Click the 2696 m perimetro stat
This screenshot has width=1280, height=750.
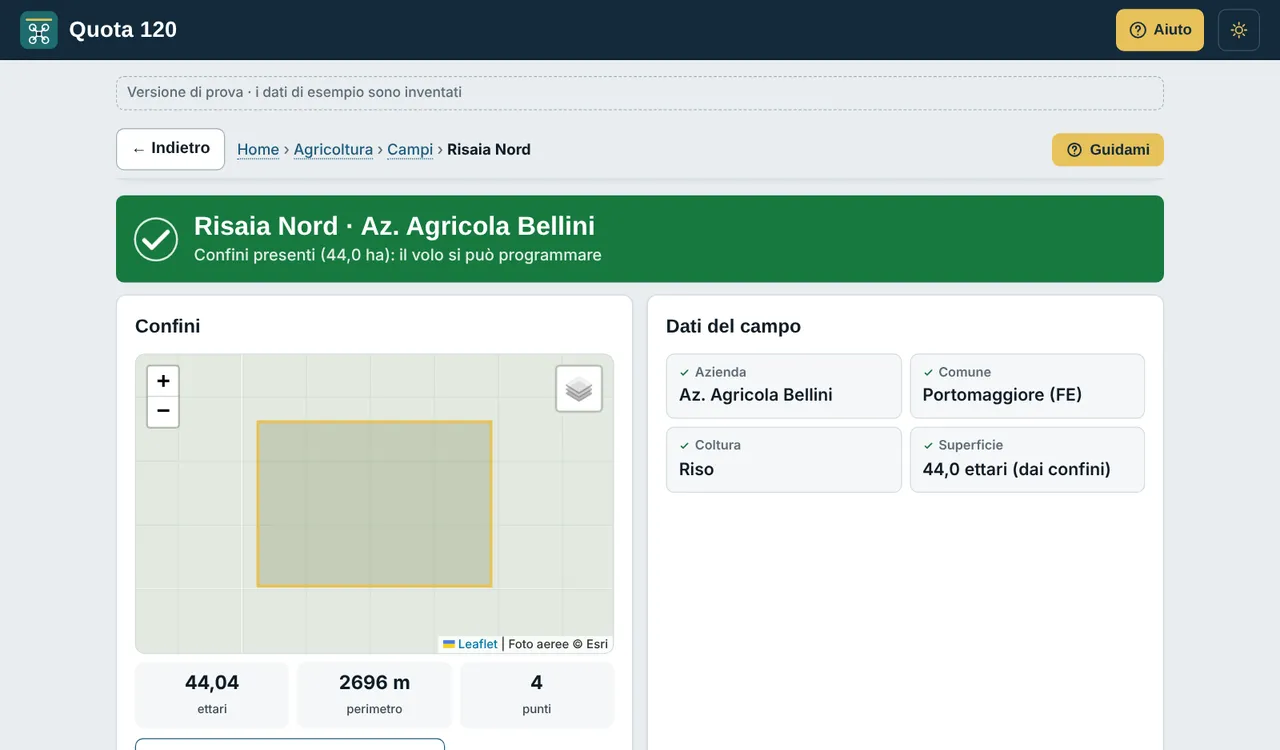[x=374, y=695]
